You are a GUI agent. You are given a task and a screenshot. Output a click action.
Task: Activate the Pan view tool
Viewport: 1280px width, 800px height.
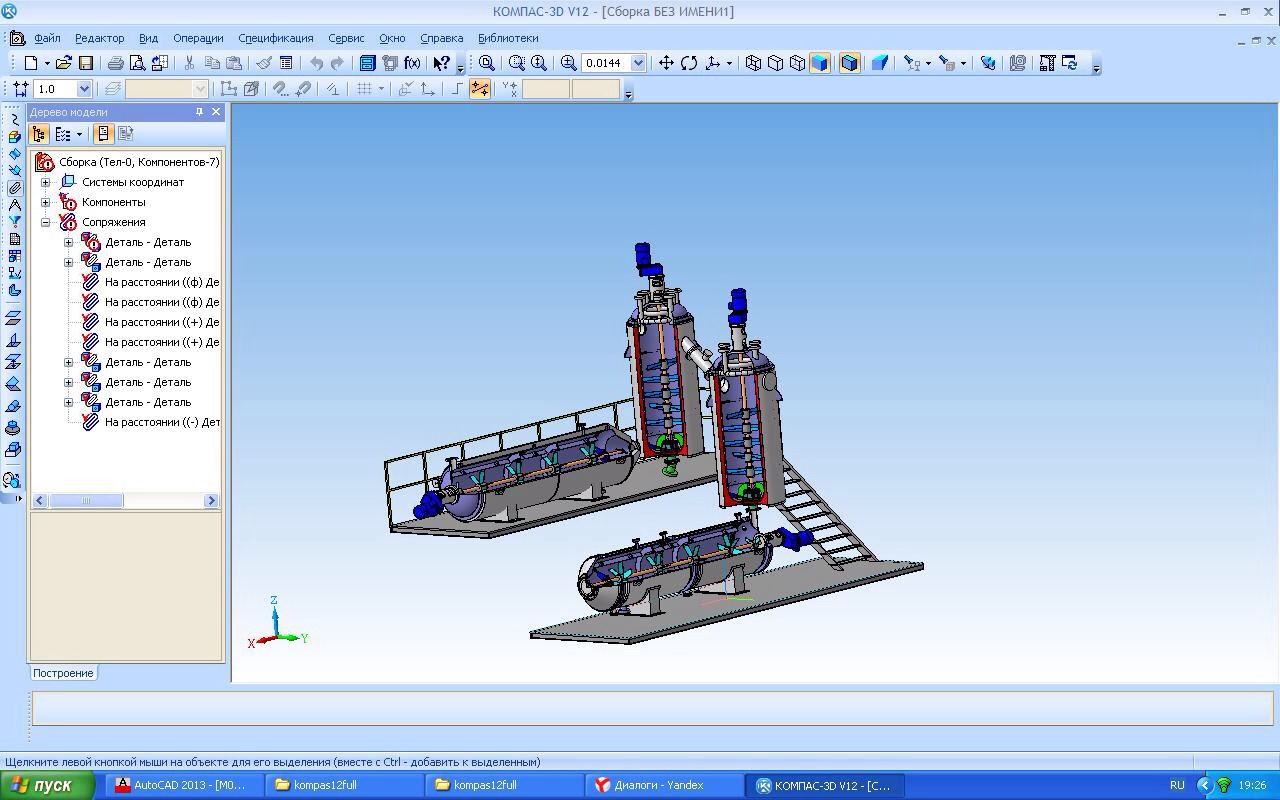666,63
